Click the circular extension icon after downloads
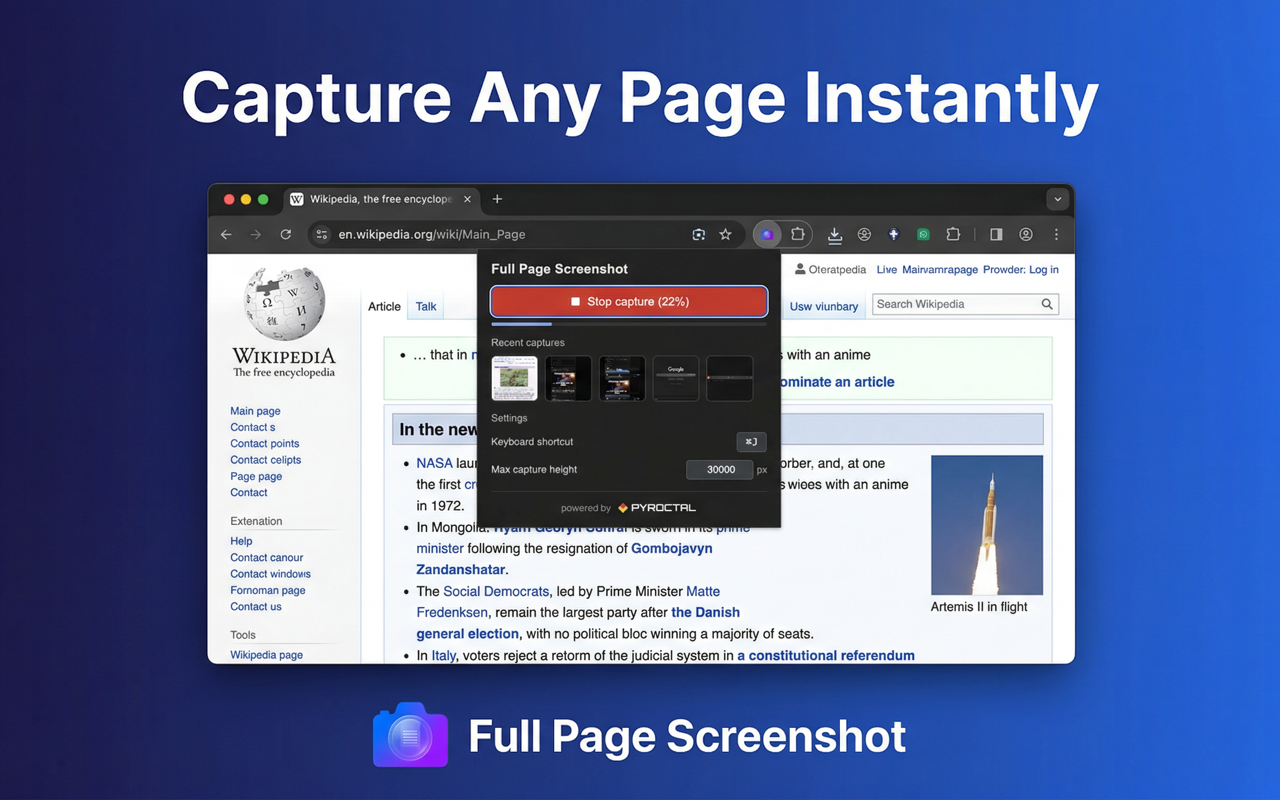This screenshot has width=1280, height=800. pyautogui.click(x=865, y=234)
